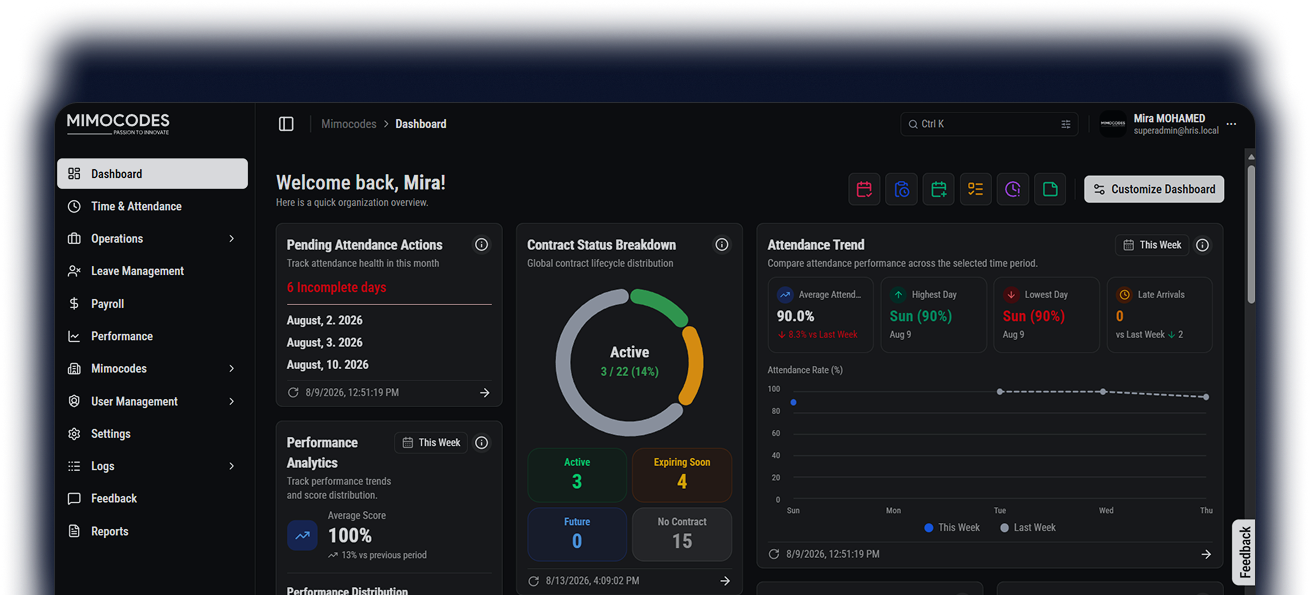The width and height of the screenshot is (1310, 595).
Task: Select the Expiring Soon contracts card
Action: (682, 474)
